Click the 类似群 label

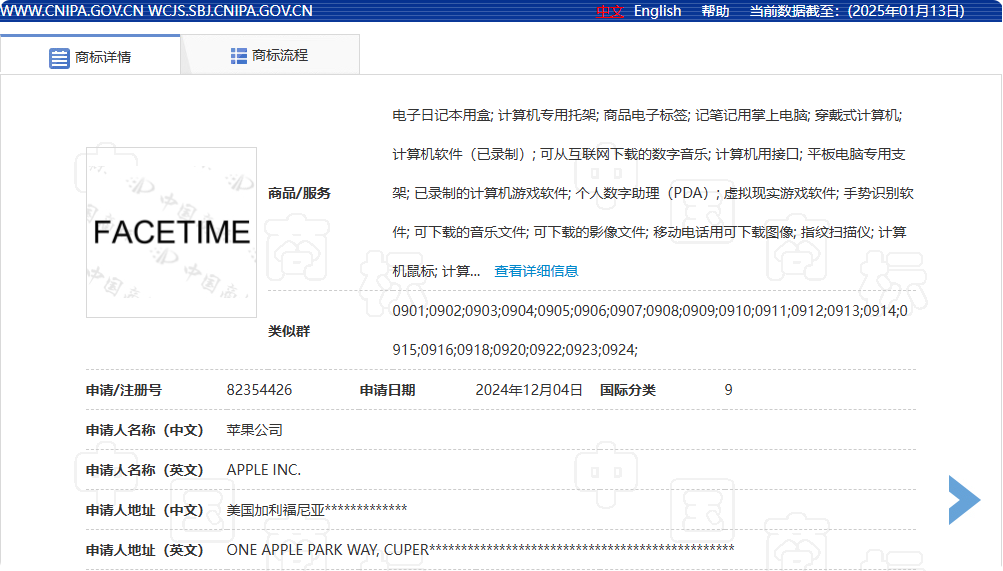[x=288, y=331]
